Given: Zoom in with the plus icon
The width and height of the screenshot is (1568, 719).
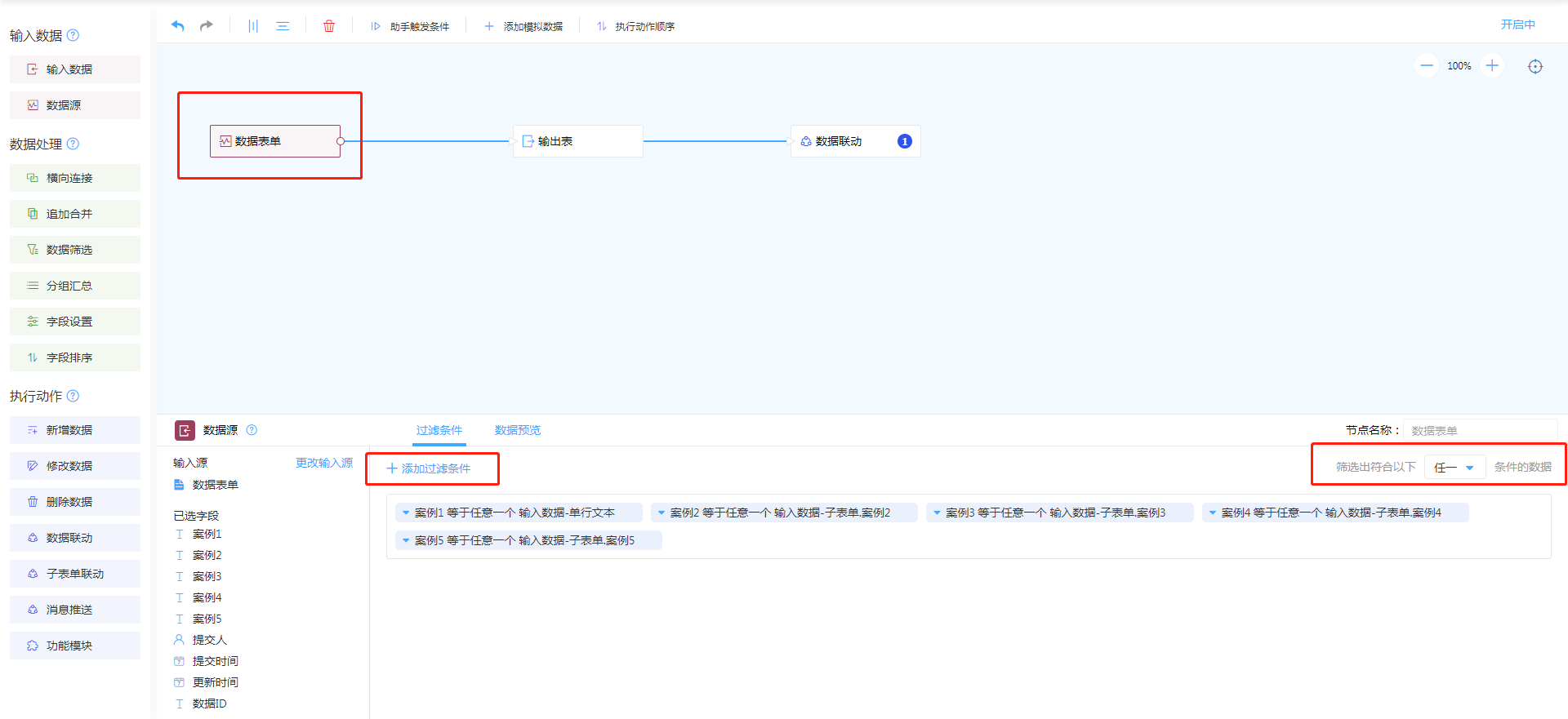Looking at the screenshot, I should point(1492,65).
